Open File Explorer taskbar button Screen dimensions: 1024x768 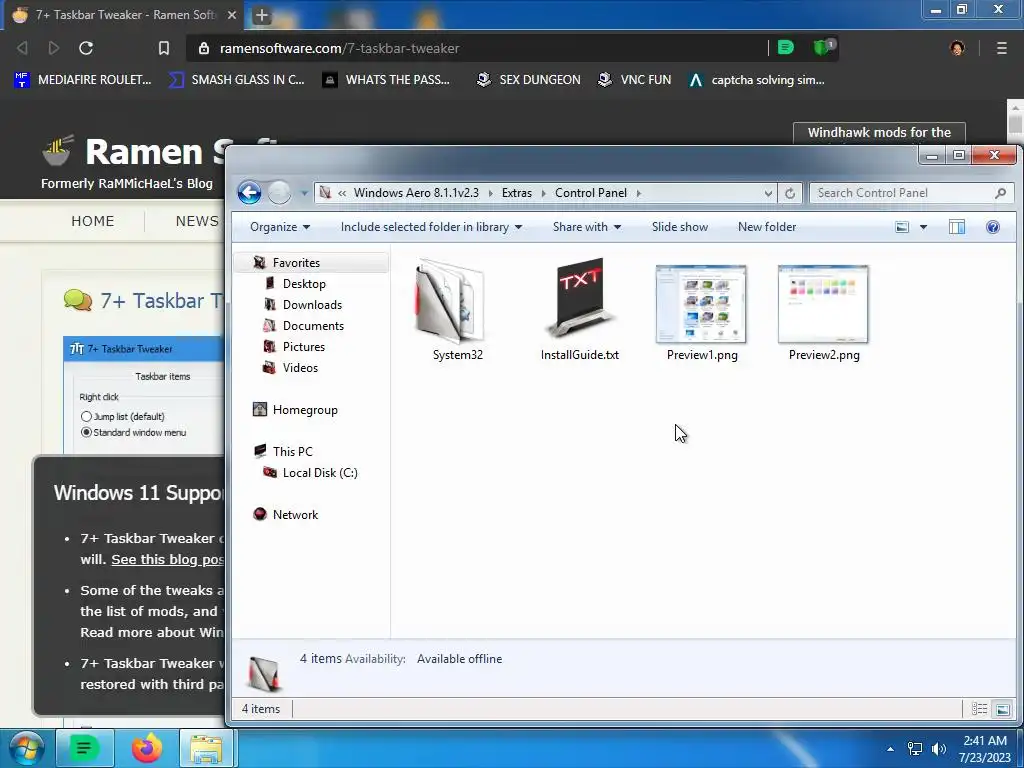point(206,748)
